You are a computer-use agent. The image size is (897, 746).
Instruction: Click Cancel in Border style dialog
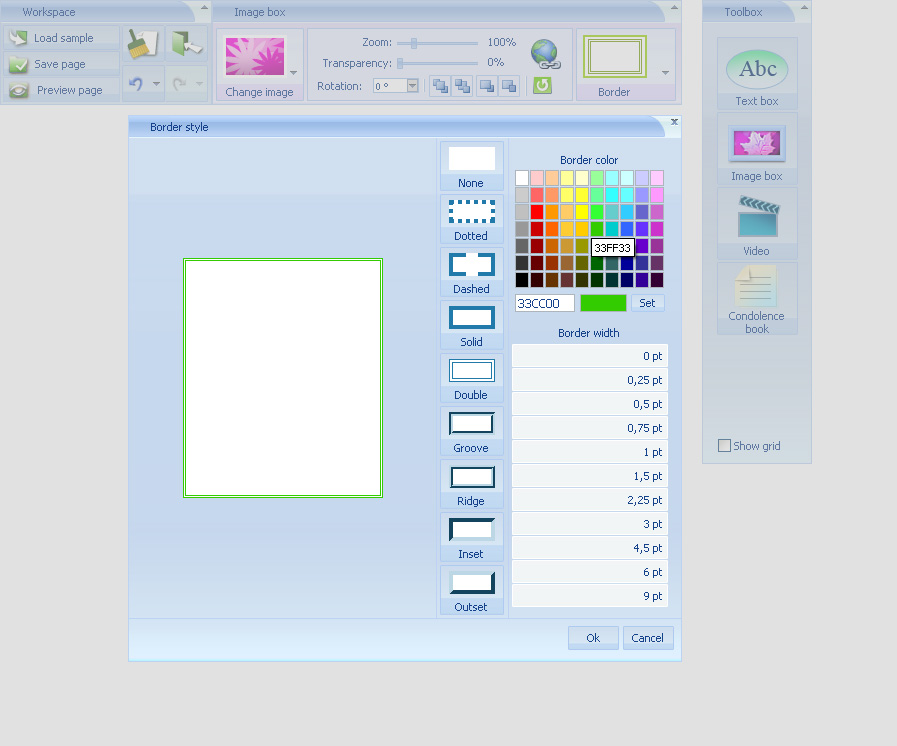648,638
